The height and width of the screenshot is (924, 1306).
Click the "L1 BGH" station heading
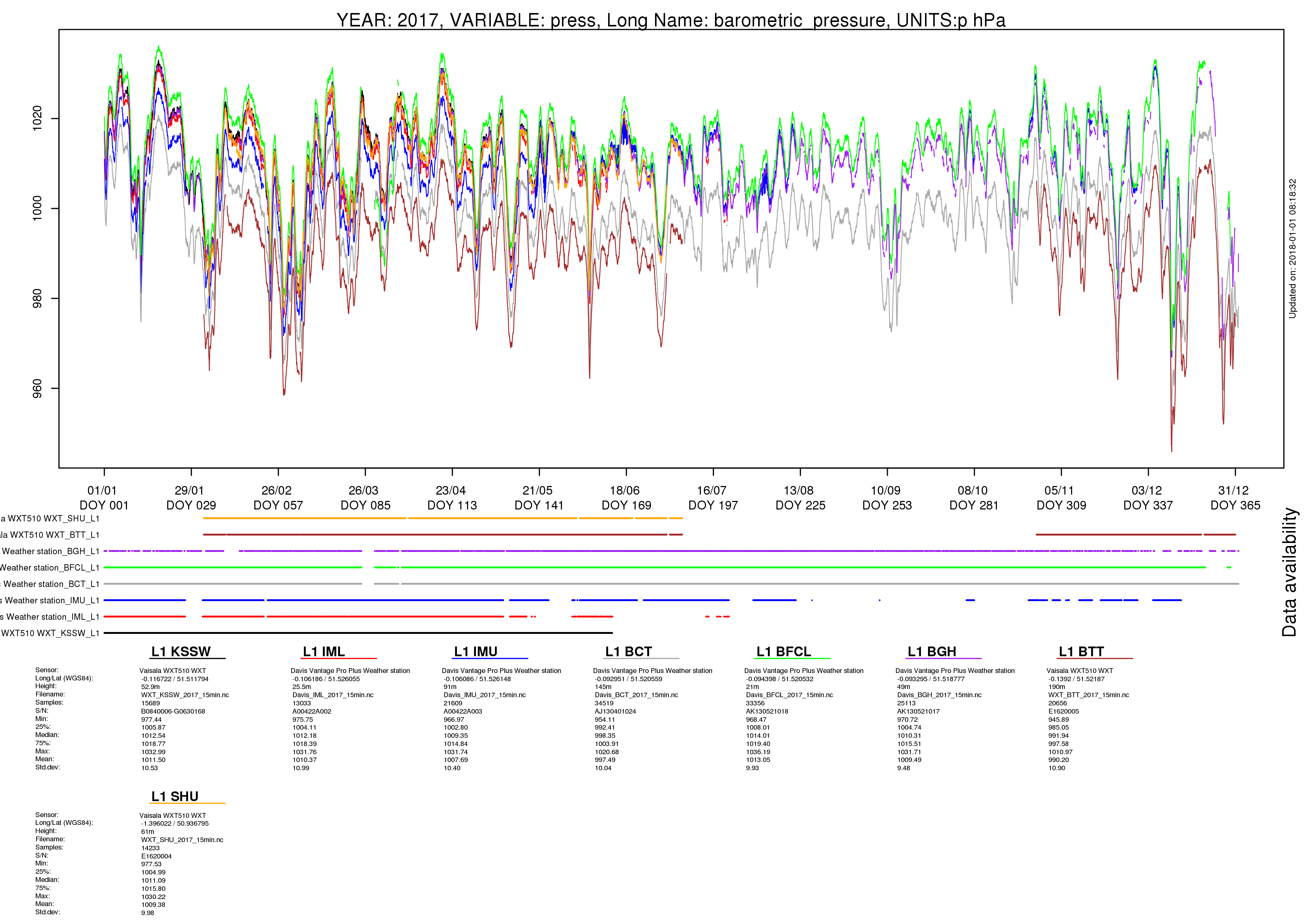(x=932, y=652)
